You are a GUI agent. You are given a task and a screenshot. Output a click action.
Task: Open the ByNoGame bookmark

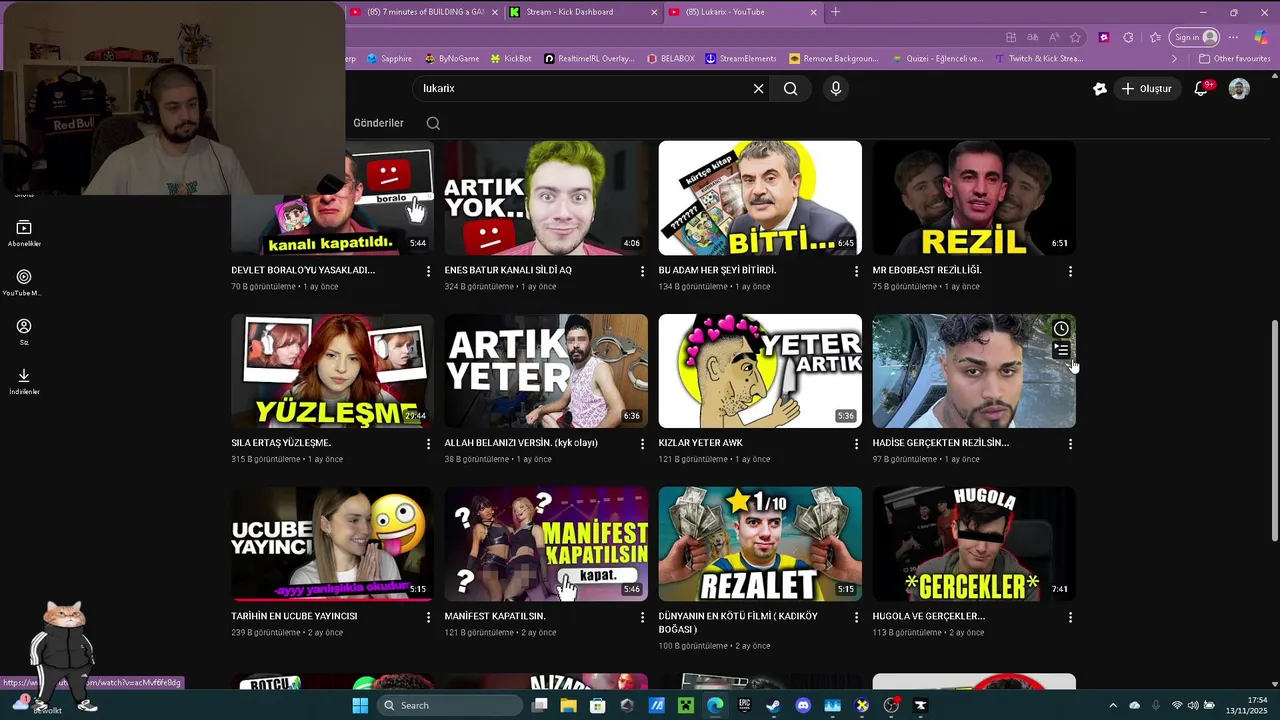pos(452,58)
